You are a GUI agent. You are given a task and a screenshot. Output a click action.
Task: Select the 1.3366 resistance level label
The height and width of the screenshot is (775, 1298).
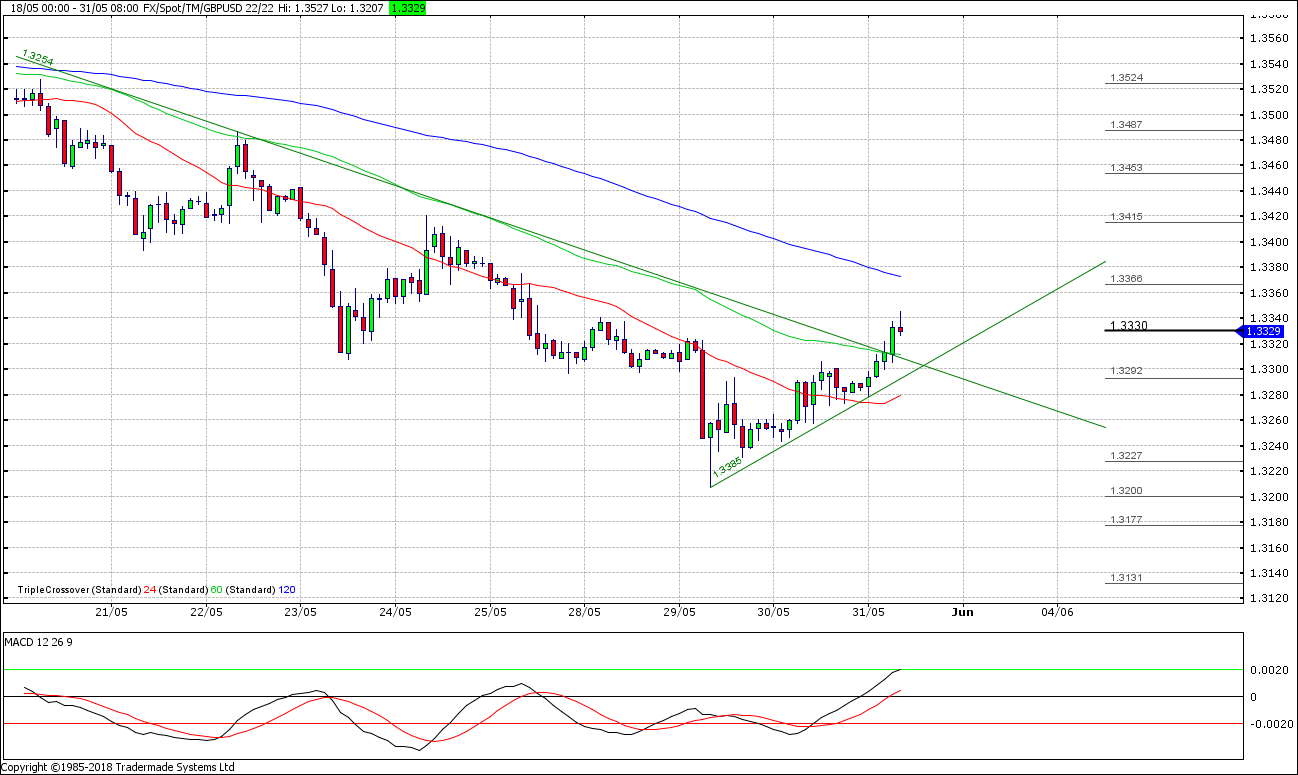click(x=1125, y=280)
